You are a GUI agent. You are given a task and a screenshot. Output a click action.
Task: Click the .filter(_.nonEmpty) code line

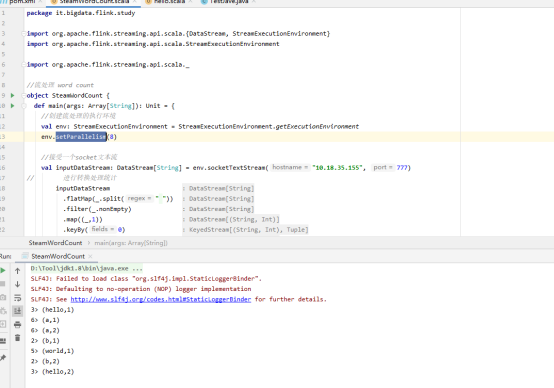(97, 209)
